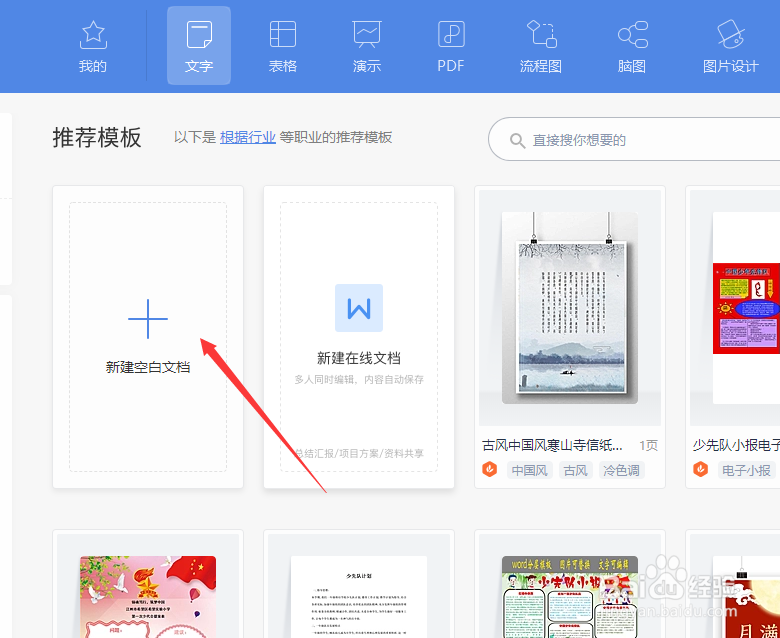Click 总结汇报/项目方案/资料共享 caption
This screenshot has height=638, width=780.
click(359, 454)
